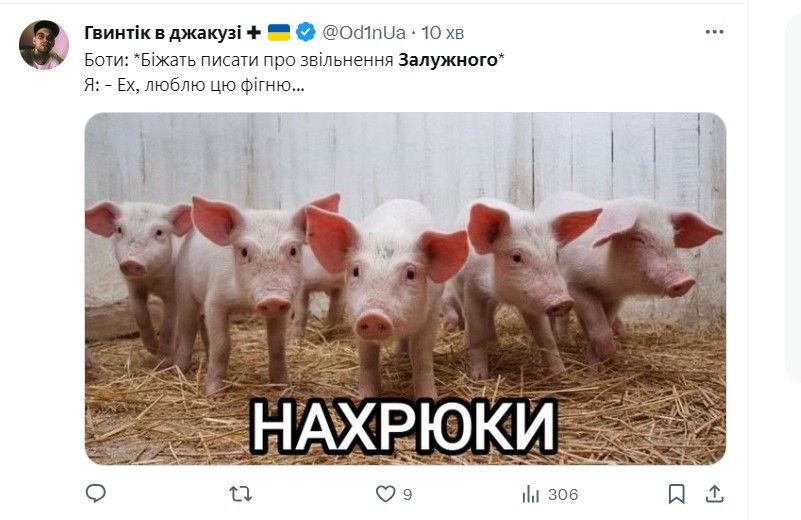
Task: Click the repost arrows icon
Action: tap(240, 494)
